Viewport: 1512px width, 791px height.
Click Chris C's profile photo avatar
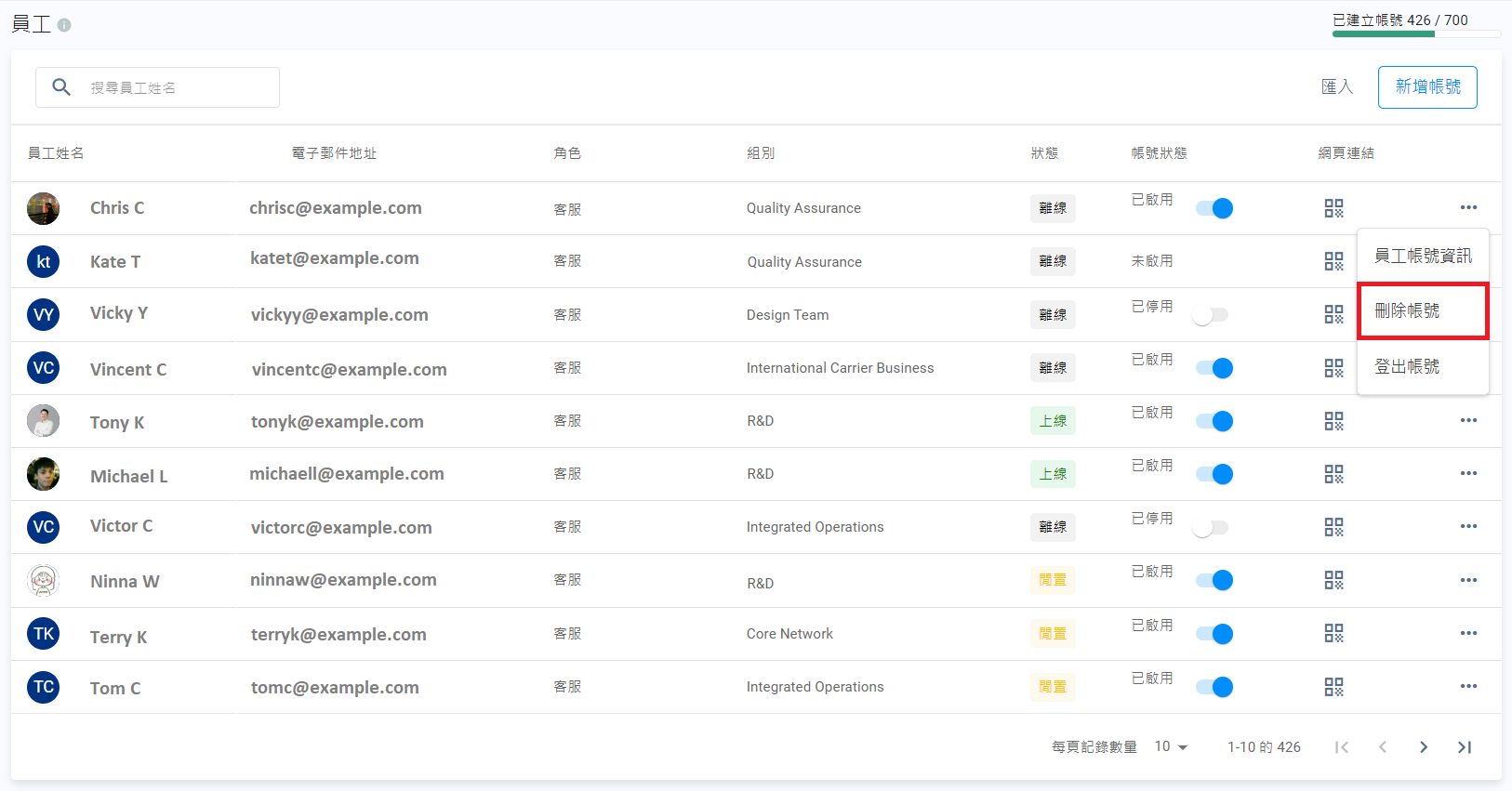43,208
